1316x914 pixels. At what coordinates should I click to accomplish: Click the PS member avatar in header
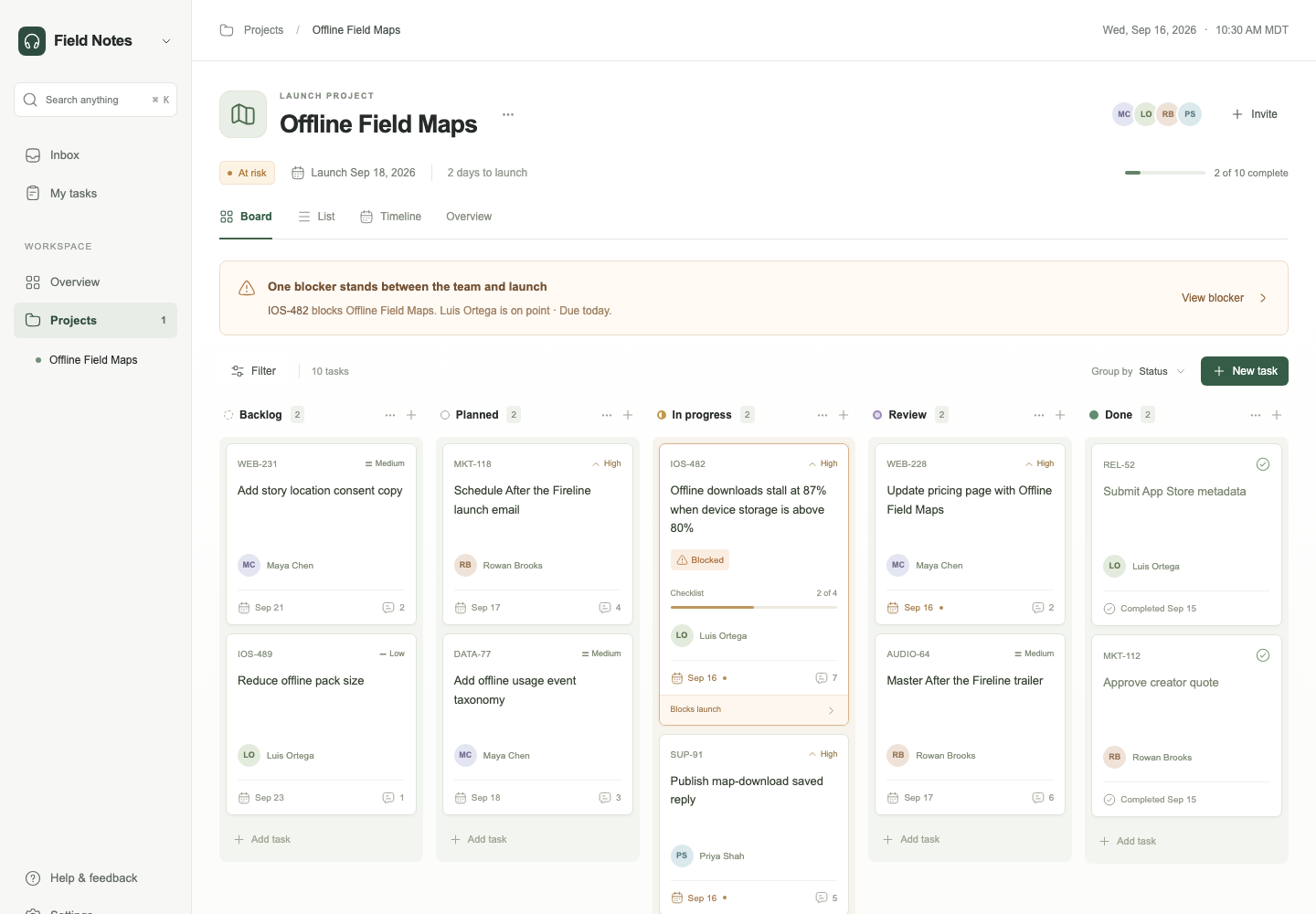pos(1190,114)
